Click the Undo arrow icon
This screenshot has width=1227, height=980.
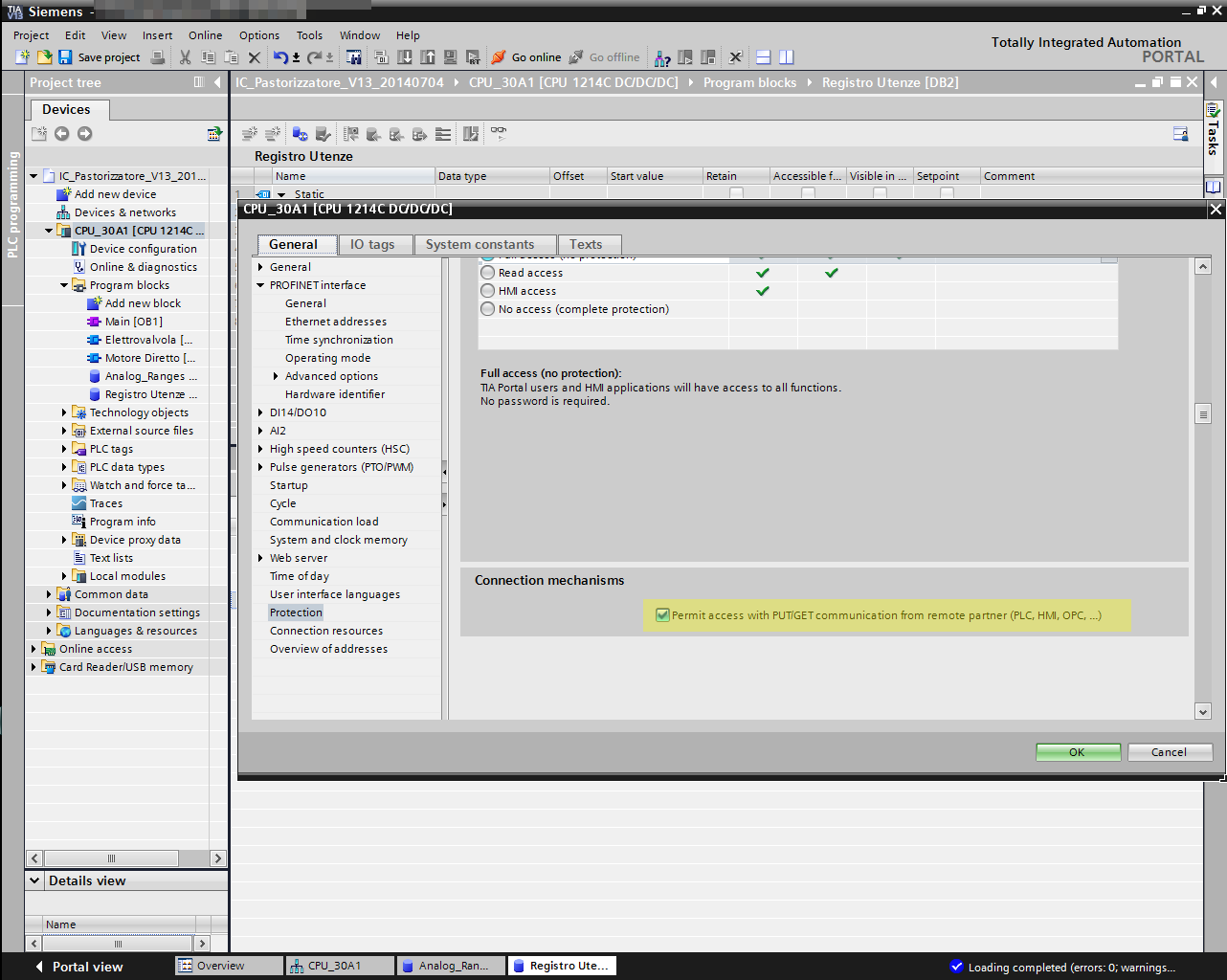point(279,57)
